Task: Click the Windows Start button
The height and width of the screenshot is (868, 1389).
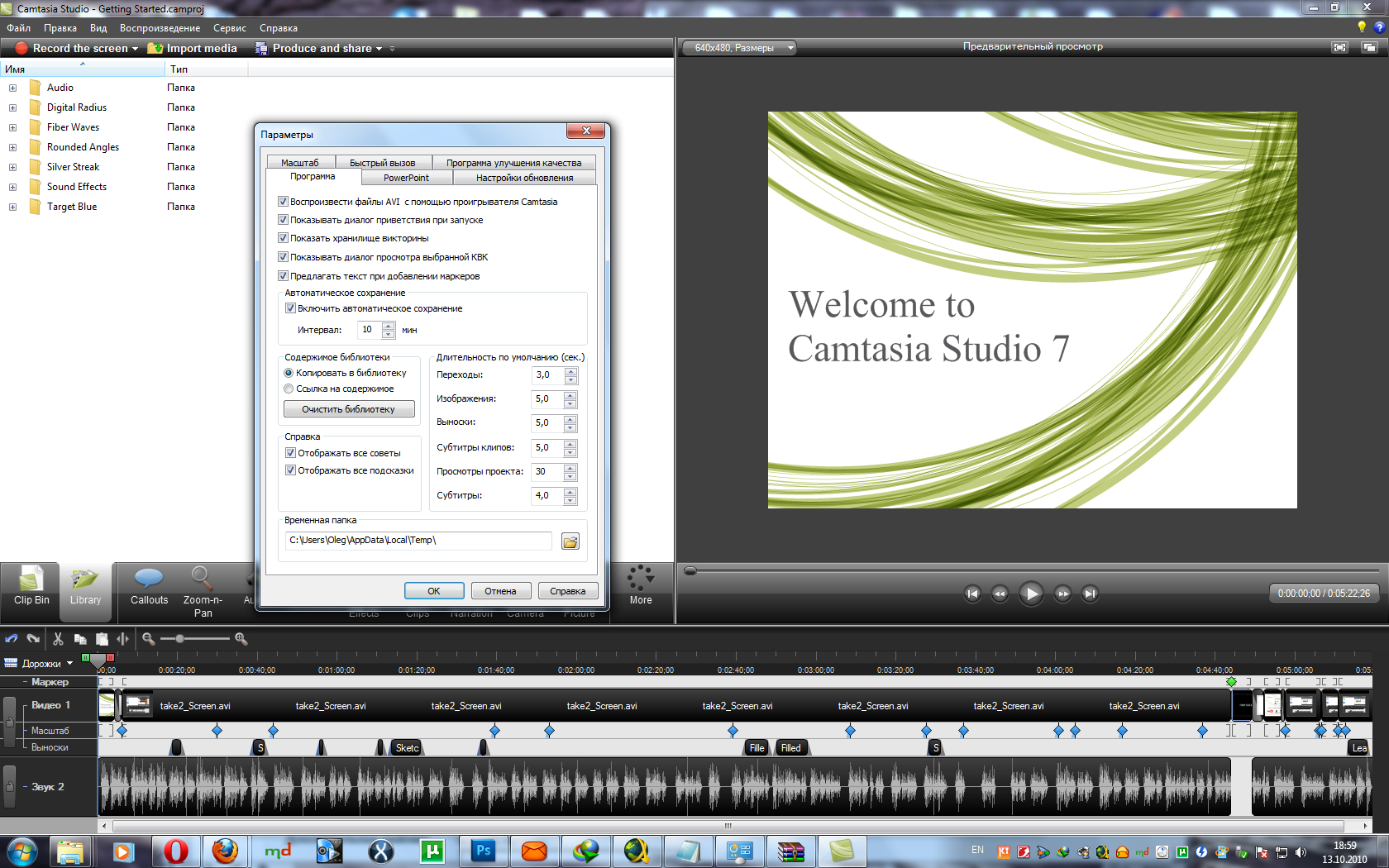Action: [22, 851]
